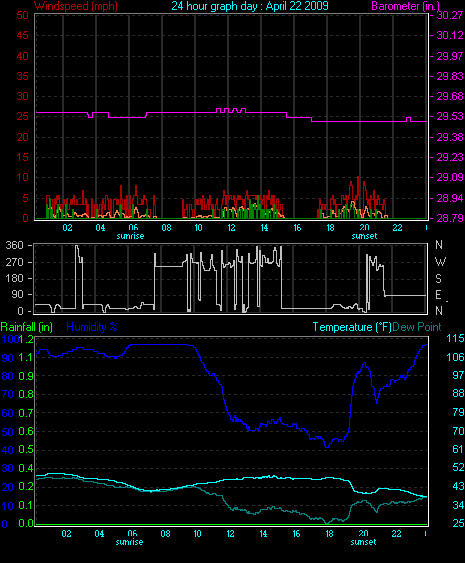Image resolution: width=465 pixels, height=563 pixels.
Task: Click the 'Humidity %' legend label
Action: (x=92, y=327)
